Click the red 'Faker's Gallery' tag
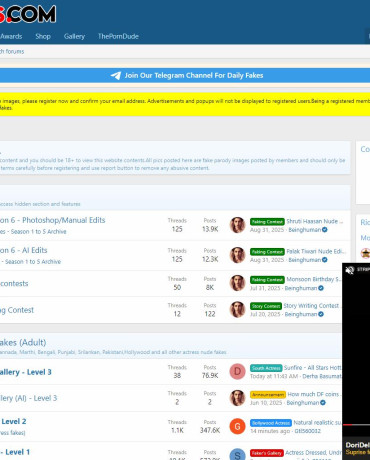Screen dimensions: 370x460 (267, 453)
